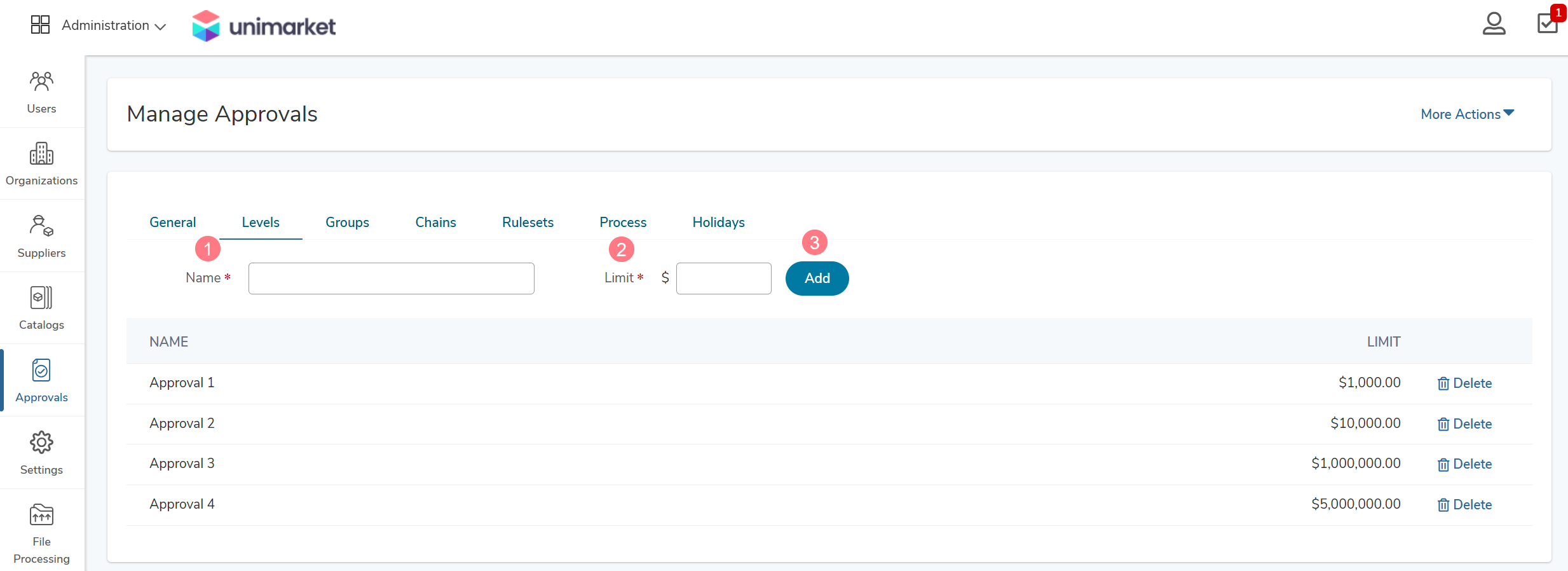Click the unimarket logo
Viewport: 1568px width, 571px height.
(264, 26)
